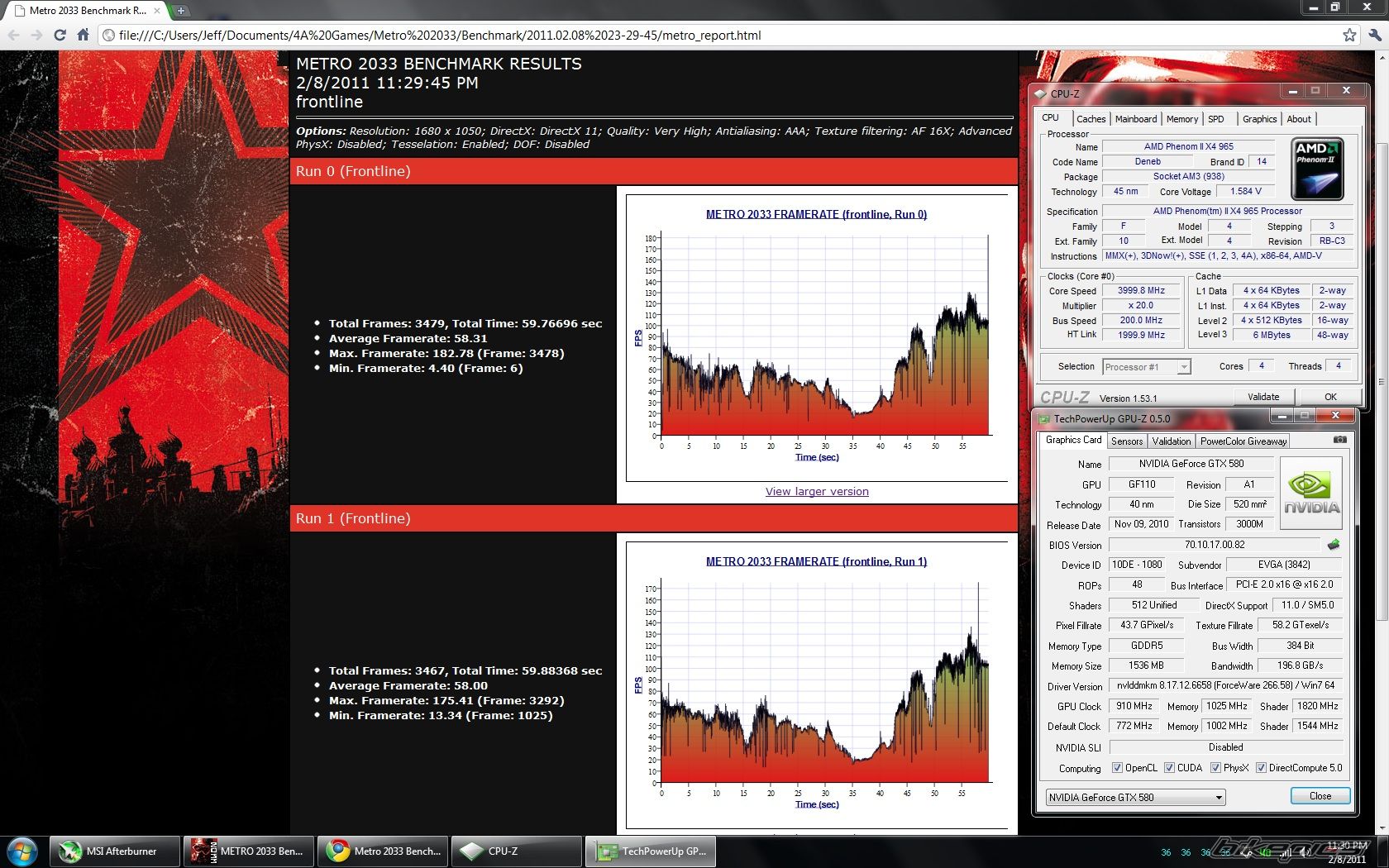
Task: Open the NVIDIA GeForce GTX 580 card dropdown
Action: pos(1135,797)
